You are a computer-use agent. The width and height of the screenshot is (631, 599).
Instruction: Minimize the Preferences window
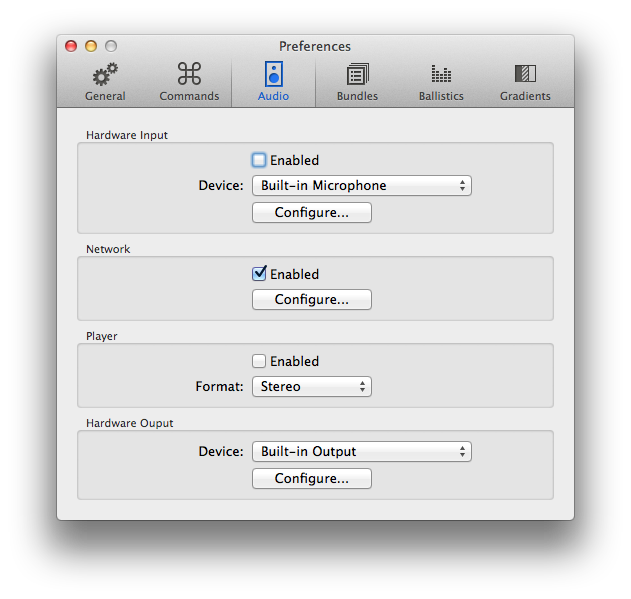pos(91,46)
